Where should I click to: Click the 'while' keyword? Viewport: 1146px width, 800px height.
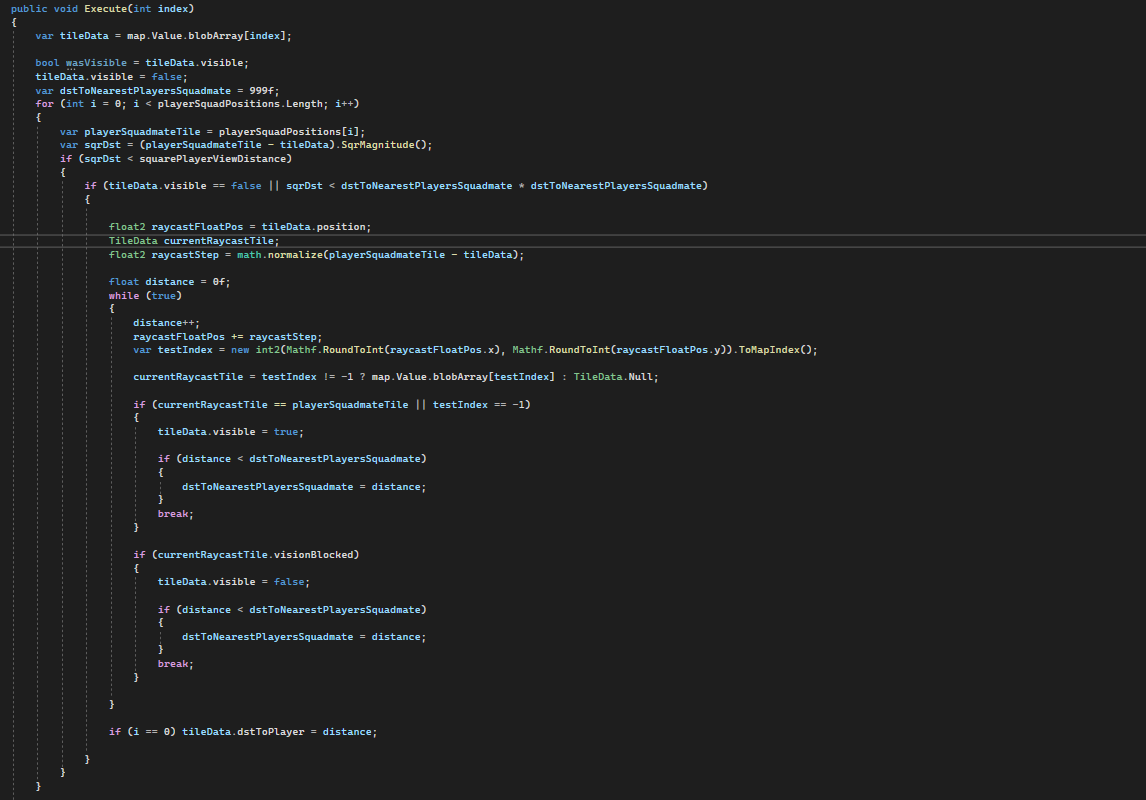coord(124,296)
